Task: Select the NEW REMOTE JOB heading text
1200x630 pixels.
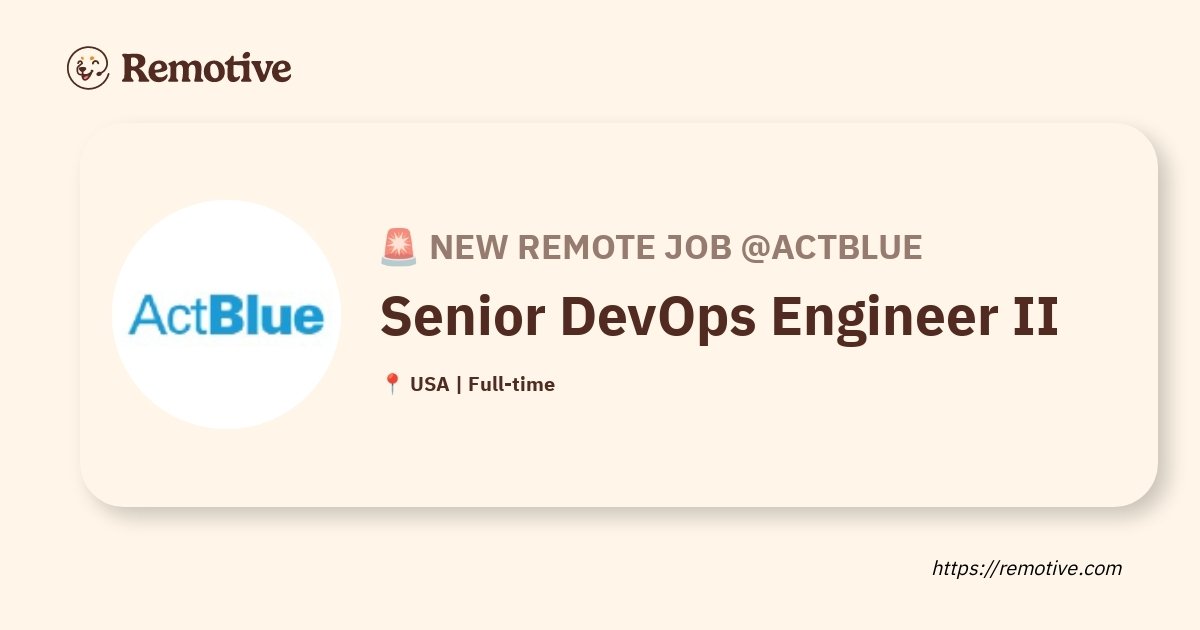Action: click(x=581, y=247)
